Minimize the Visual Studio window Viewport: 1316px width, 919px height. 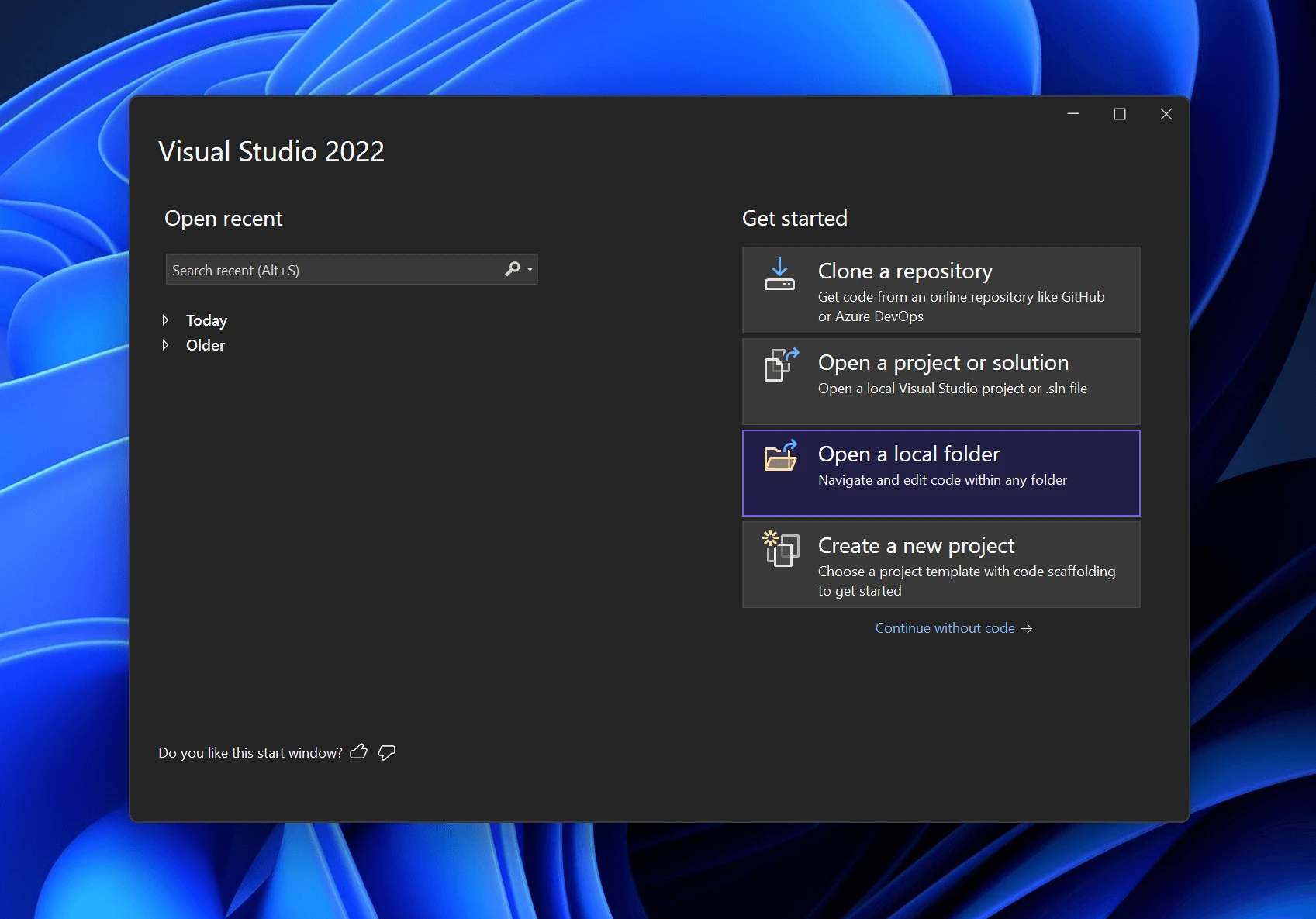1073,113
